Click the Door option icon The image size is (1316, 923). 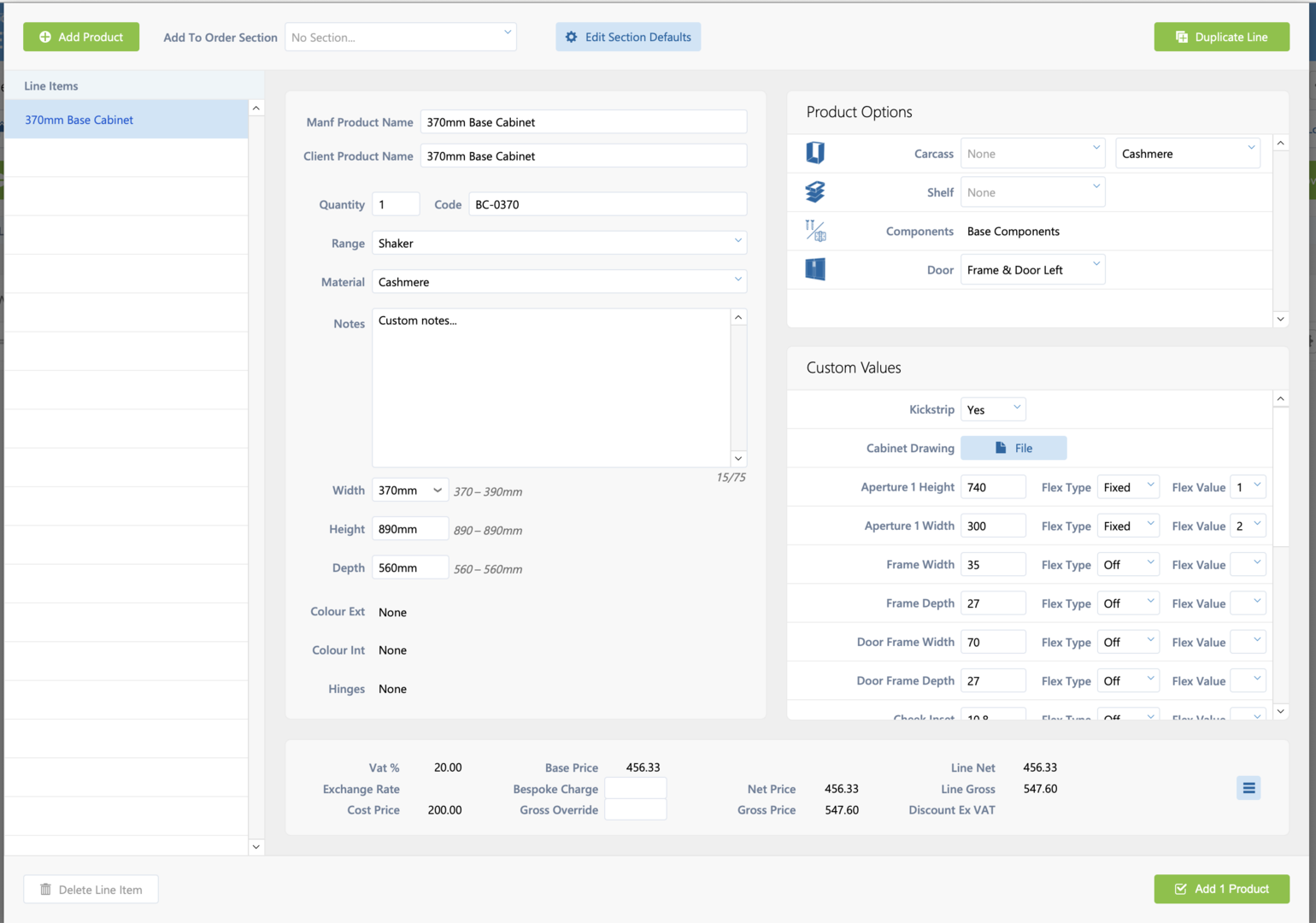coord(815,269)
